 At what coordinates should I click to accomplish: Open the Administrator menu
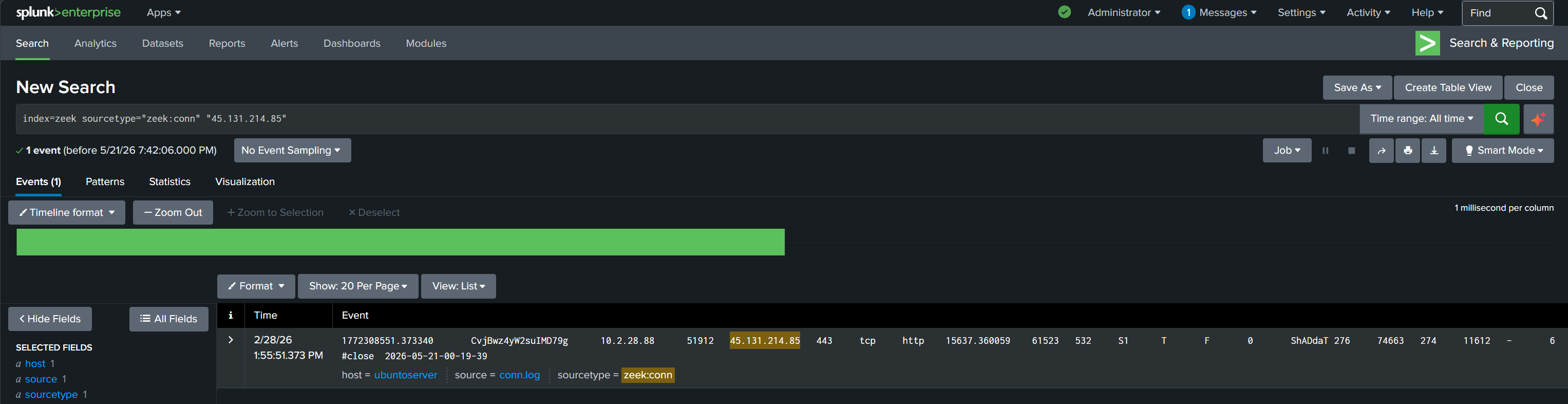click(x=1124, y=13)
